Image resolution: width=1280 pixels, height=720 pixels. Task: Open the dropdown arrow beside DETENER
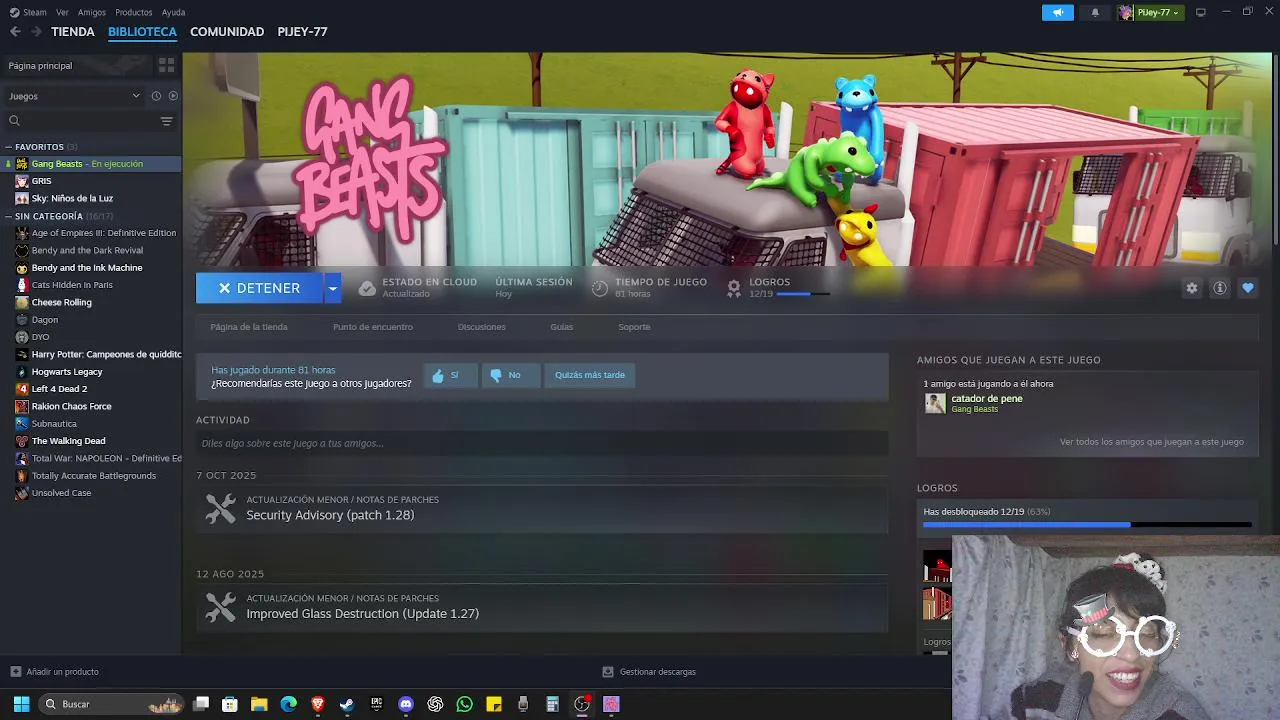tap(332, 288)
